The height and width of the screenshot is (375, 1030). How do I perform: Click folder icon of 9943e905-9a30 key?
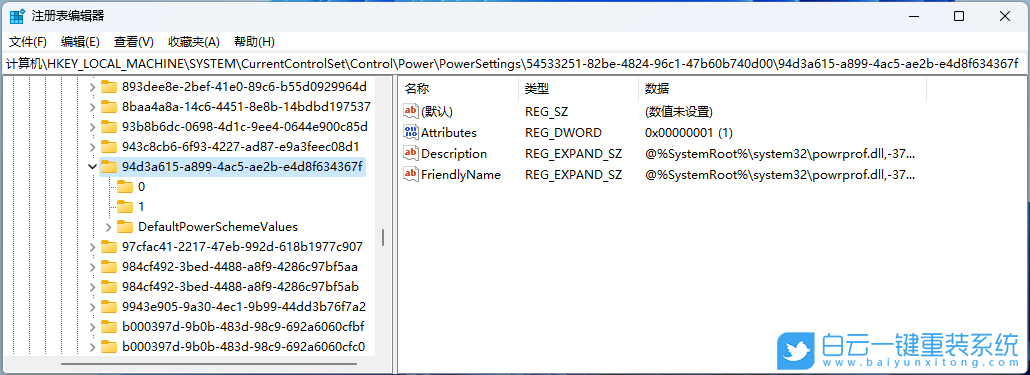point(109,307)
